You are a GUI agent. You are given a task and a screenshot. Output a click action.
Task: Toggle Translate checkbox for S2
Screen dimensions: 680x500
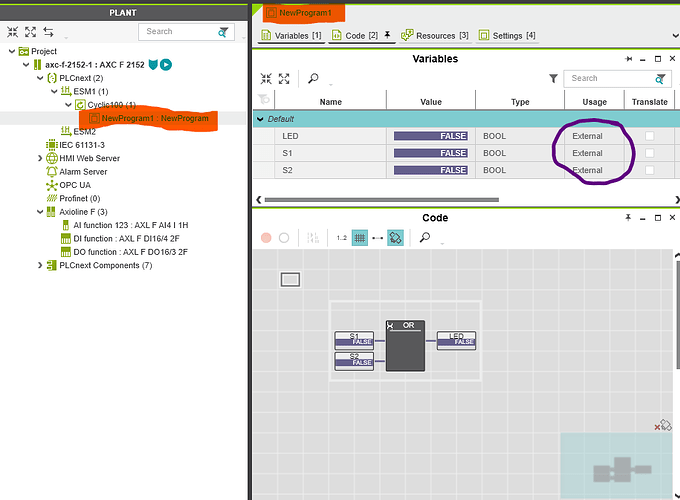[x=649, y=170]
